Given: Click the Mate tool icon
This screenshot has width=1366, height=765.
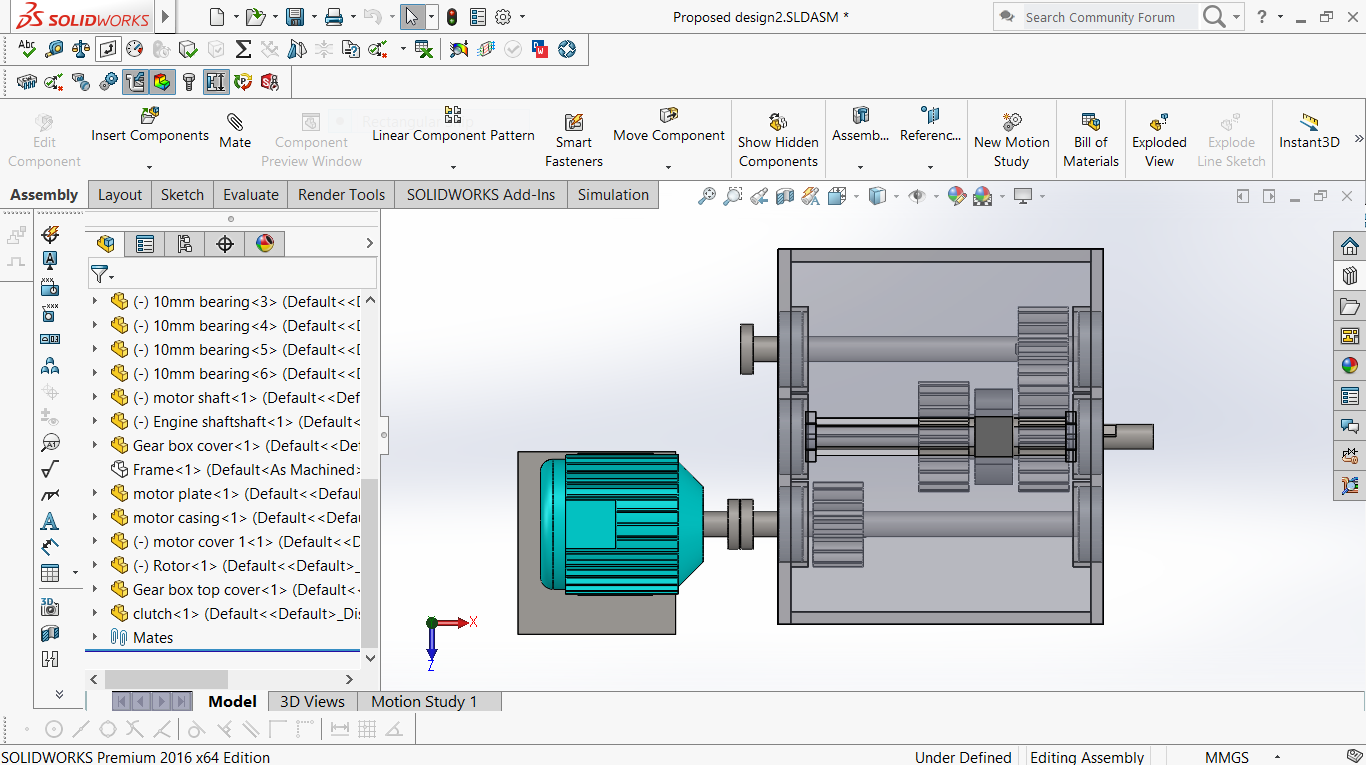Looking at the screenshot, I should (235, 122).
